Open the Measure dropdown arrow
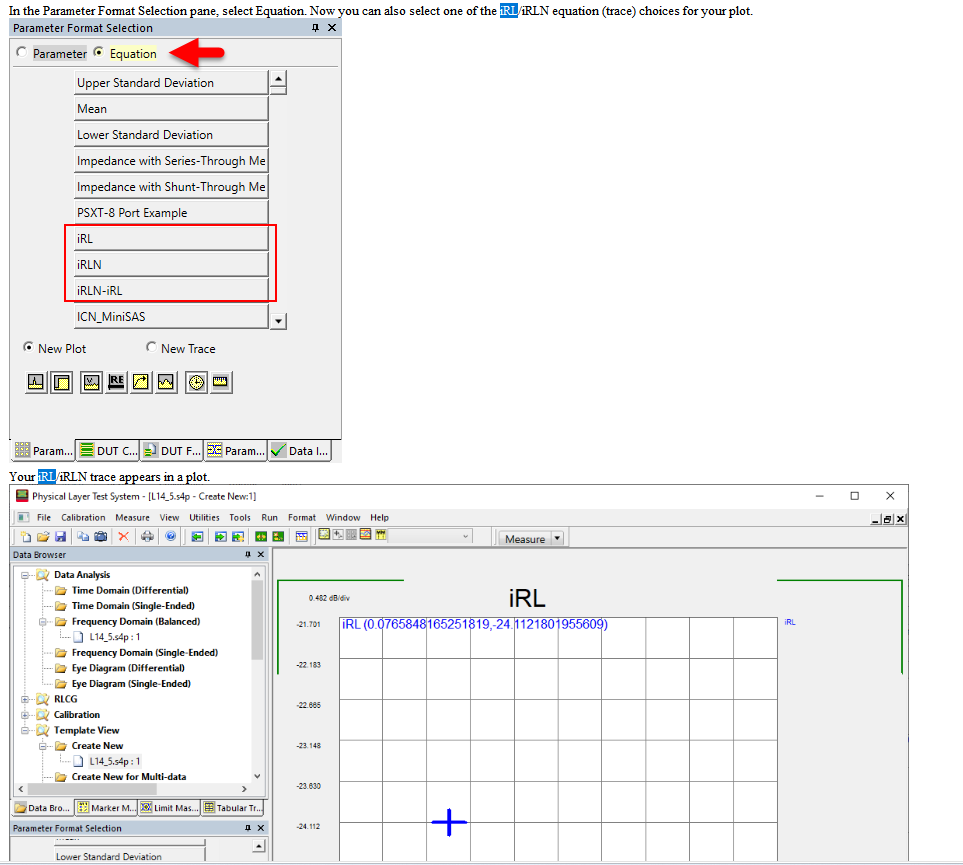This screenshot has height=865, width=963. click(557, 538)
